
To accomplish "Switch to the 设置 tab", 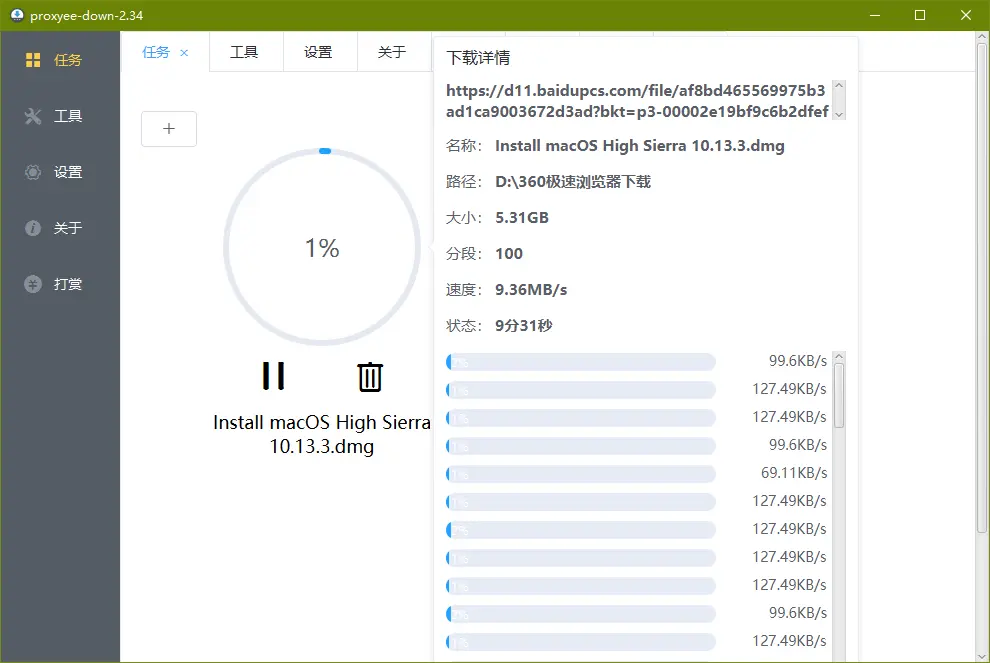I will pos(318,52).
